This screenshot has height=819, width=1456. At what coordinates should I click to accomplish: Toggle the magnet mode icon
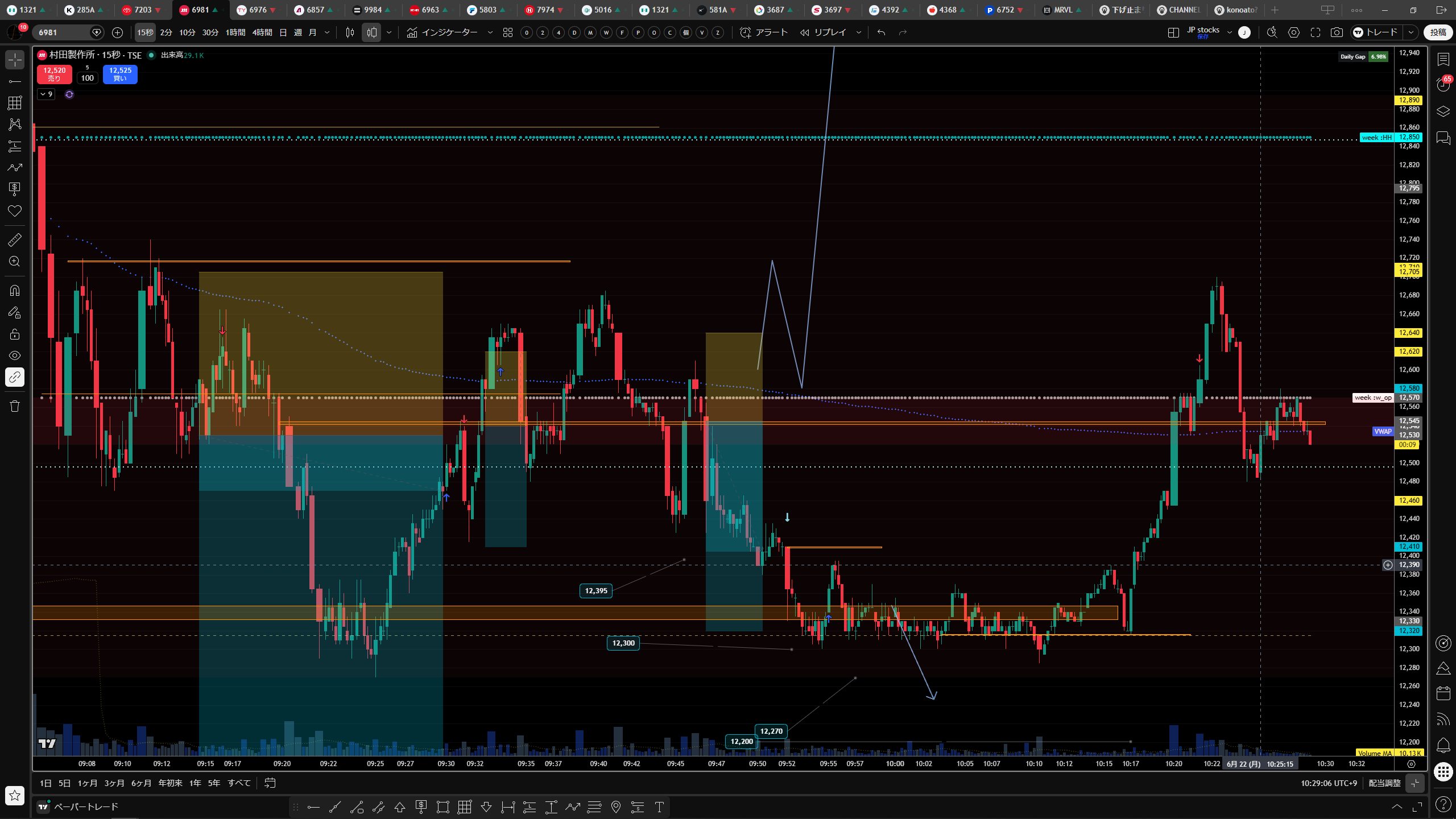tap(15, 291)
